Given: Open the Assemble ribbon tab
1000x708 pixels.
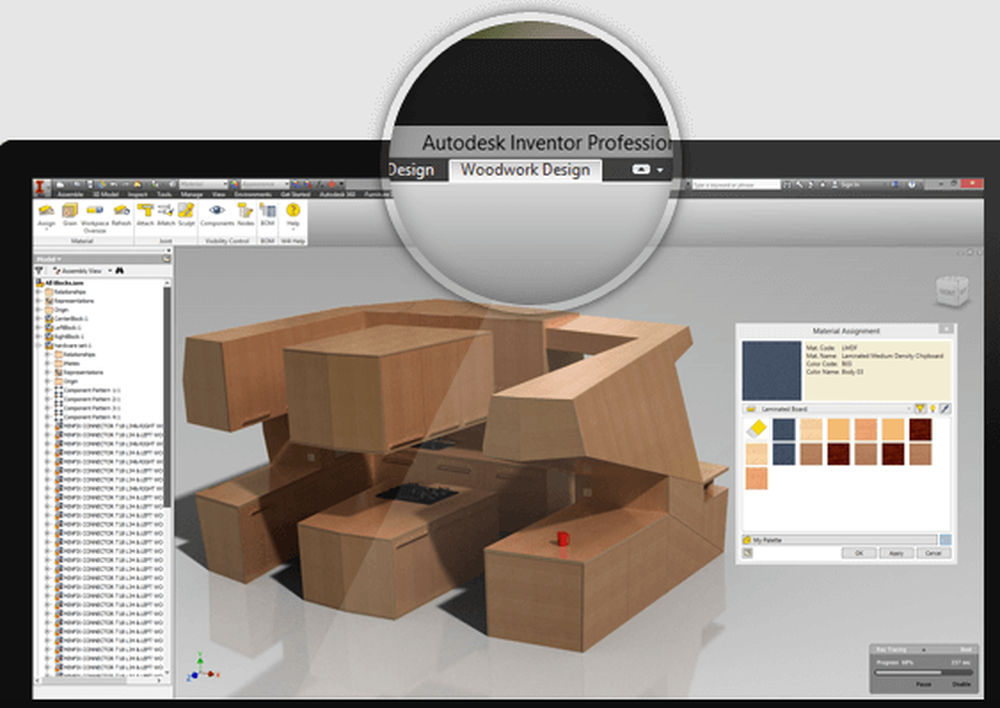Looking at the screenshot, I should 71,194.
